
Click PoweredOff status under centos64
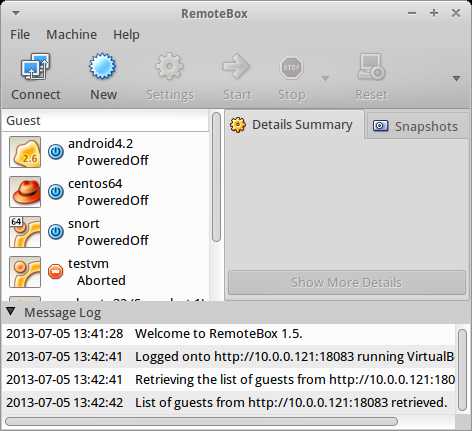tap(113, 200)
